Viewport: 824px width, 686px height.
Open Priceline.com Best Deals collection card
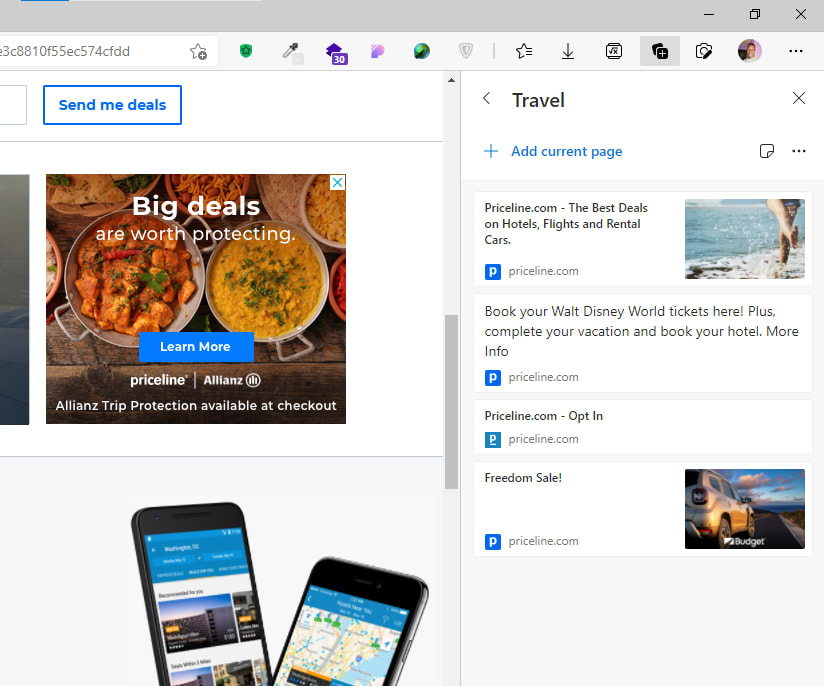(x=643, y=239)
